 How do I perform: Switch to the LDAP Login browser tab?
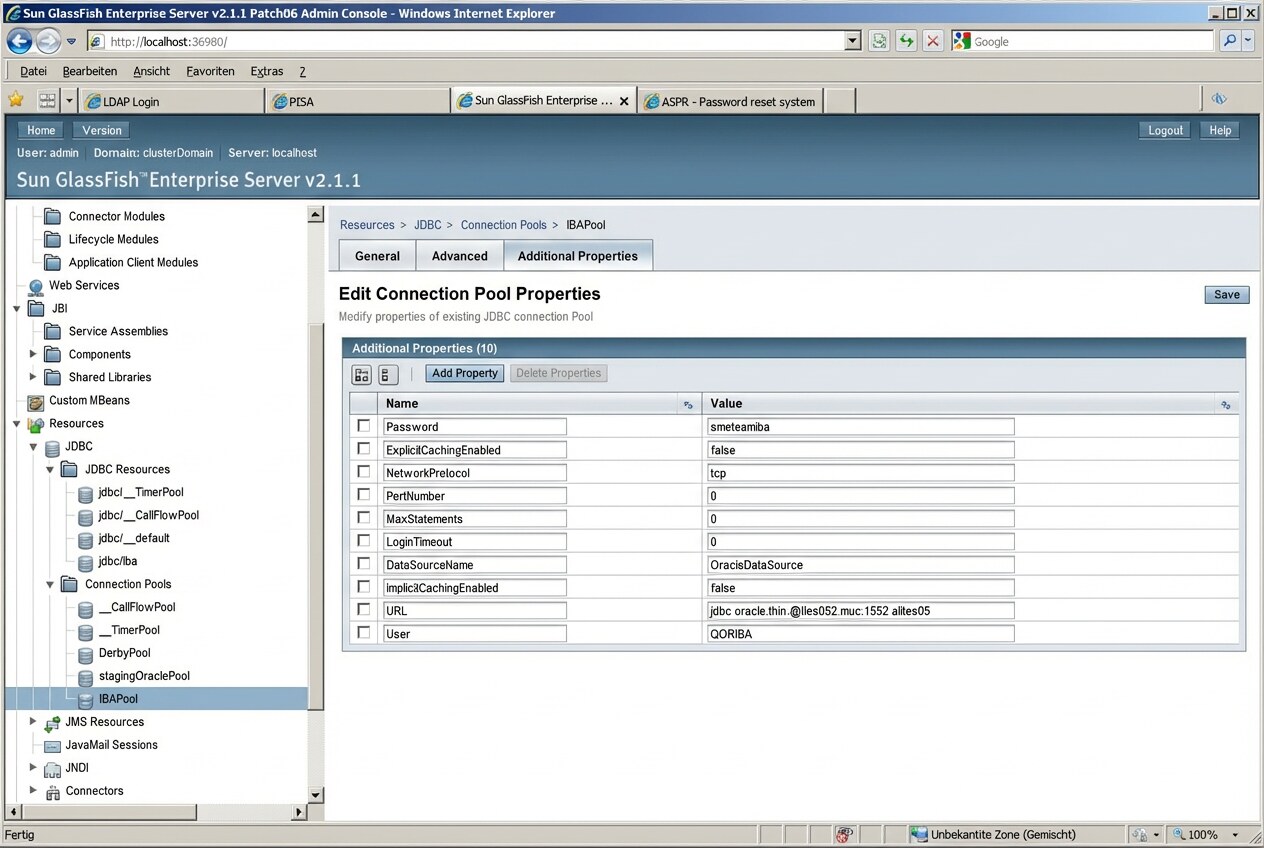(171, 101)
